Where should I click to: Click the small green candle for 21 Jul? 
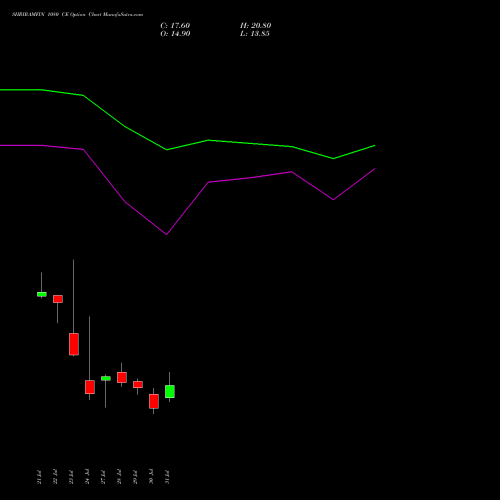(42, 294)
